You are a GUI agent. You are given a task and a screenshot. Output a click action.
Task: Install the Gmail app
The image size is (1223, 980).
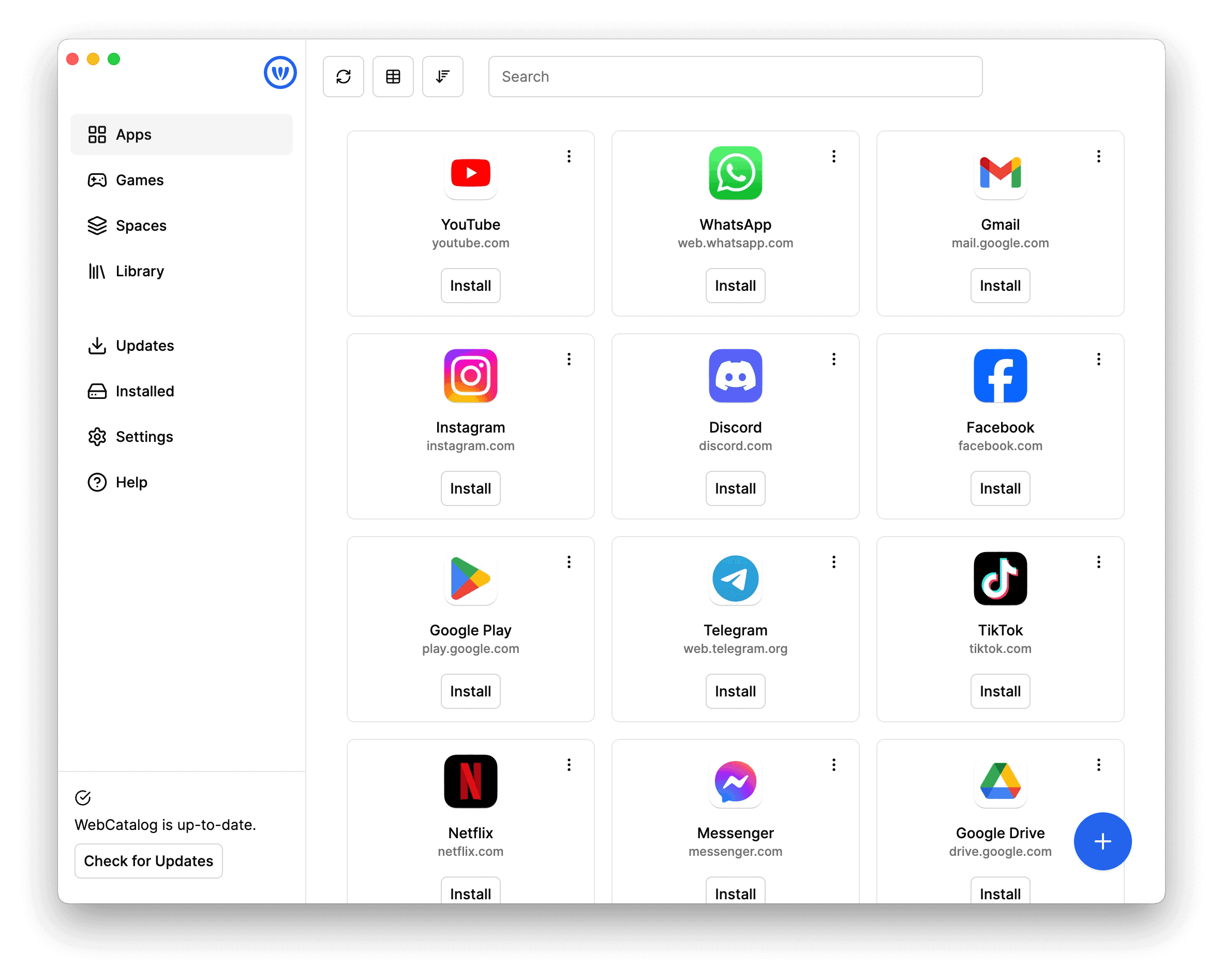click(999, 286)
